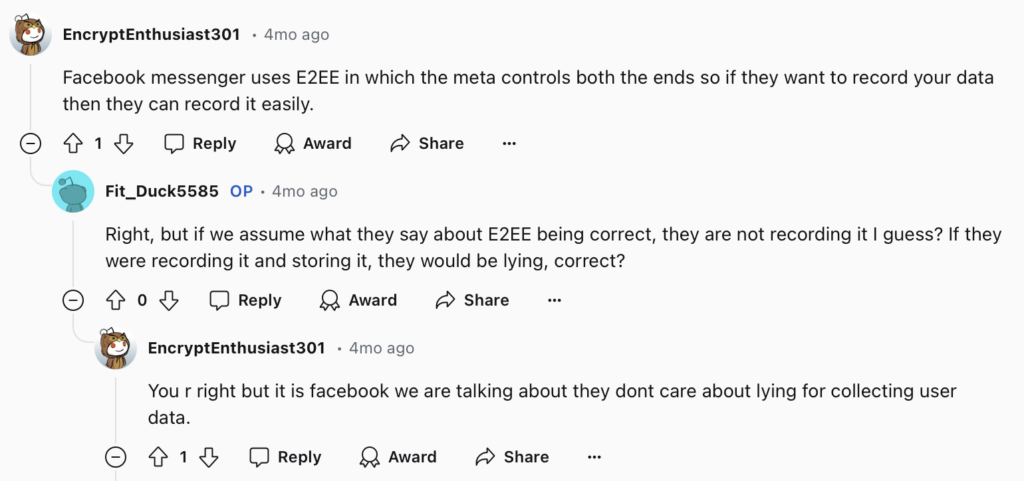Upvote the top EncryptEnthusiast301 comment

tap(73, 143)
